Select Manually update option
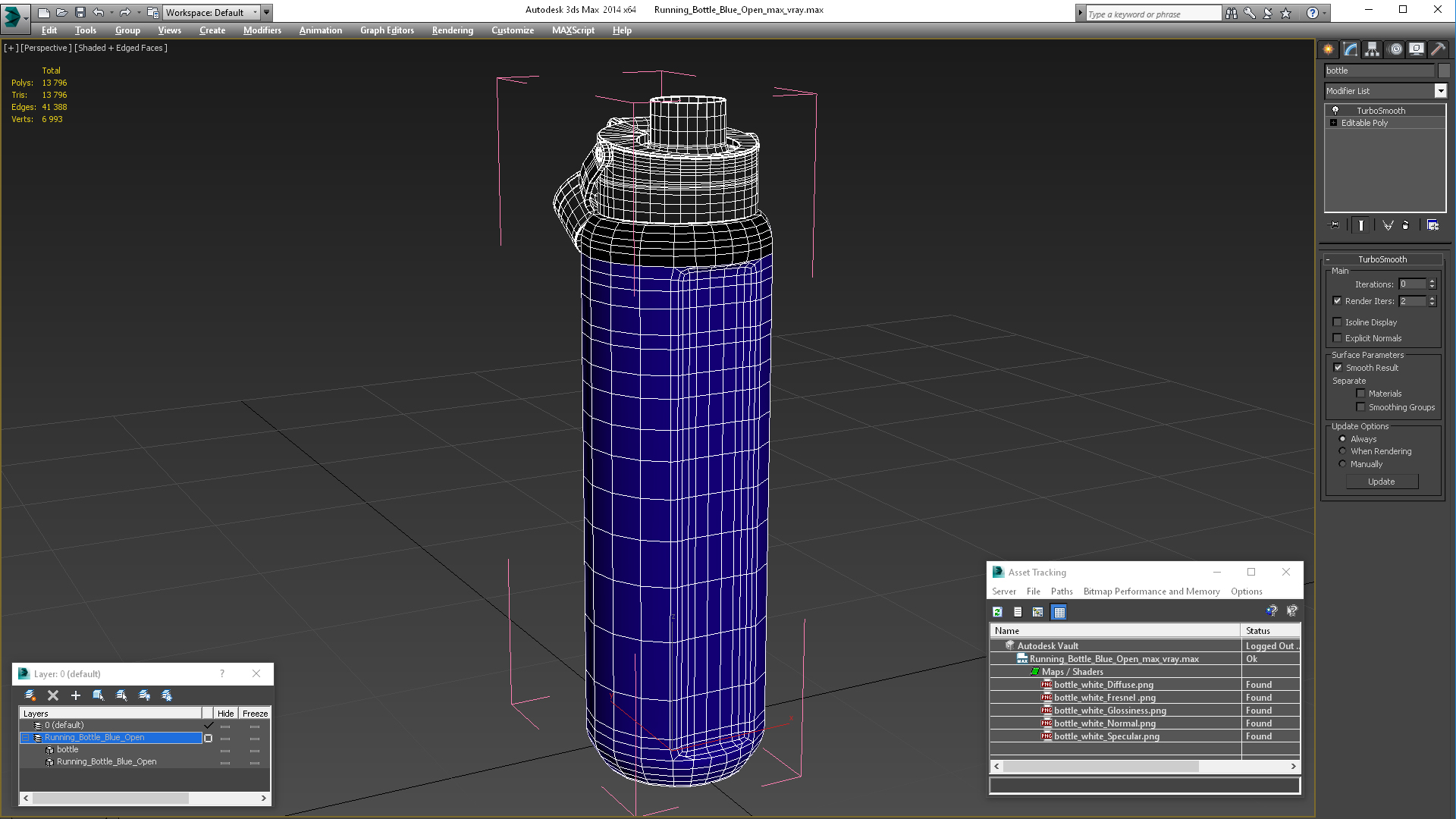The width and height of the screenshot is (1456, 819). (1343, 464)
